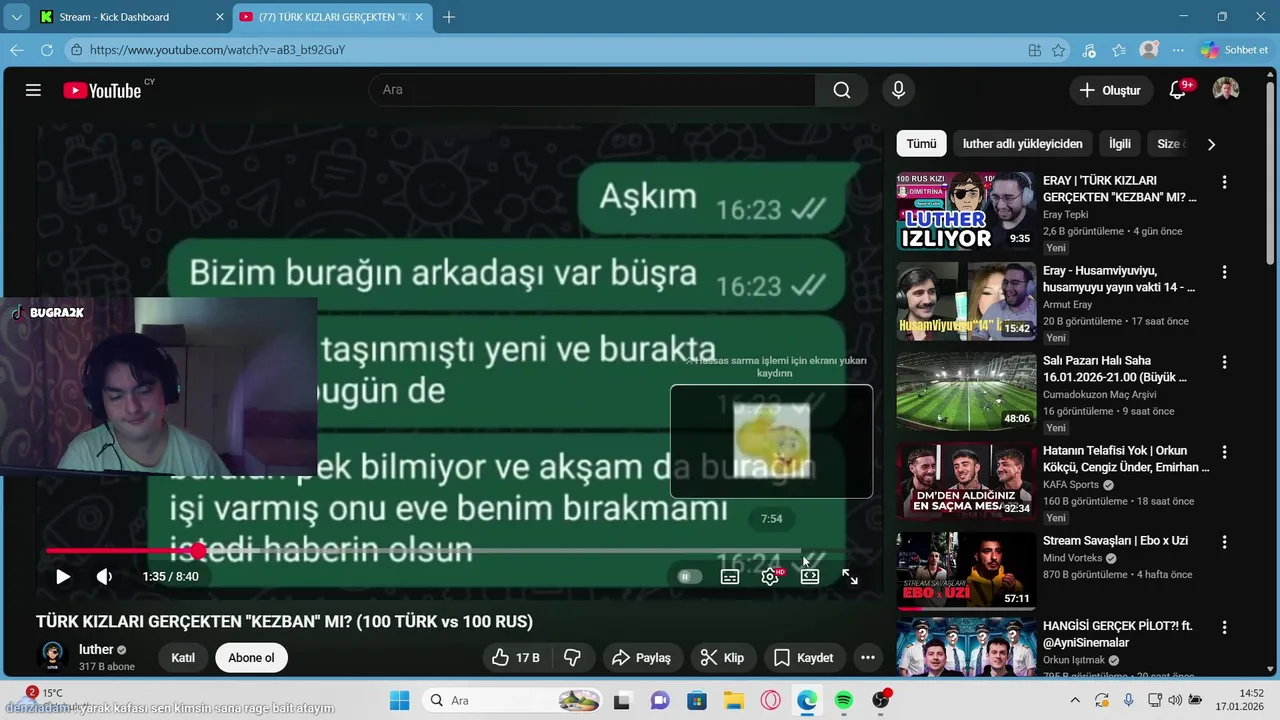
Task: Open Edge settings and more menu
Action: pyautogui.click(x=1179, y=50)
